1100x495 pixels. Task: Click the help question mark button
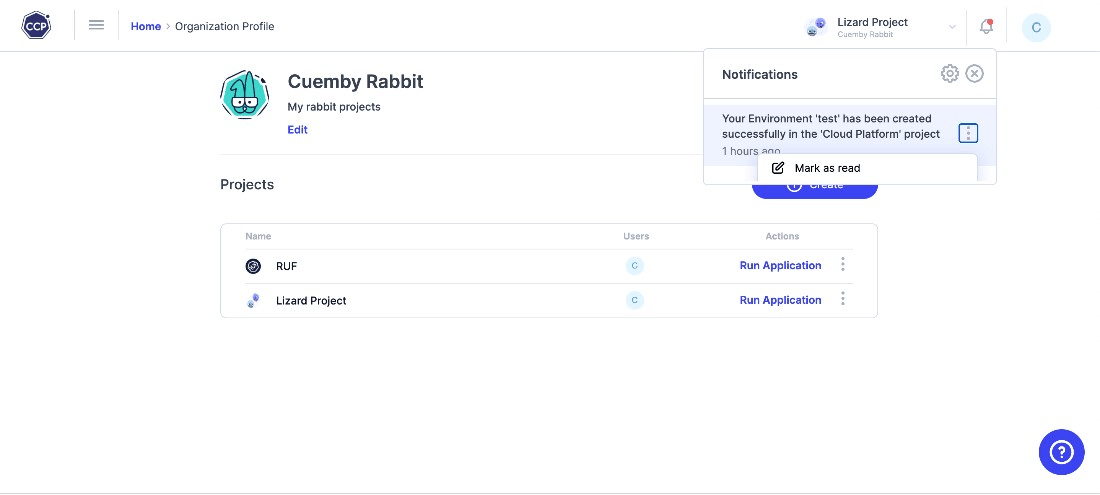pos(1061,452)
